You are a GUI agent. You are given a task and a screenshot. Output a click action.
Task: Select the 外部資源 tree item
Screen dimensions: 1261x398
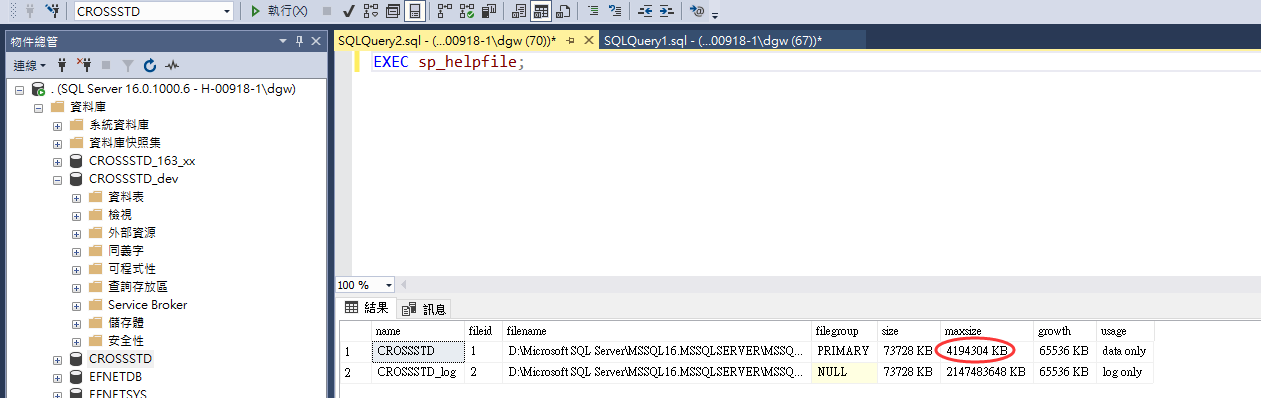click(x=131, y=233)
